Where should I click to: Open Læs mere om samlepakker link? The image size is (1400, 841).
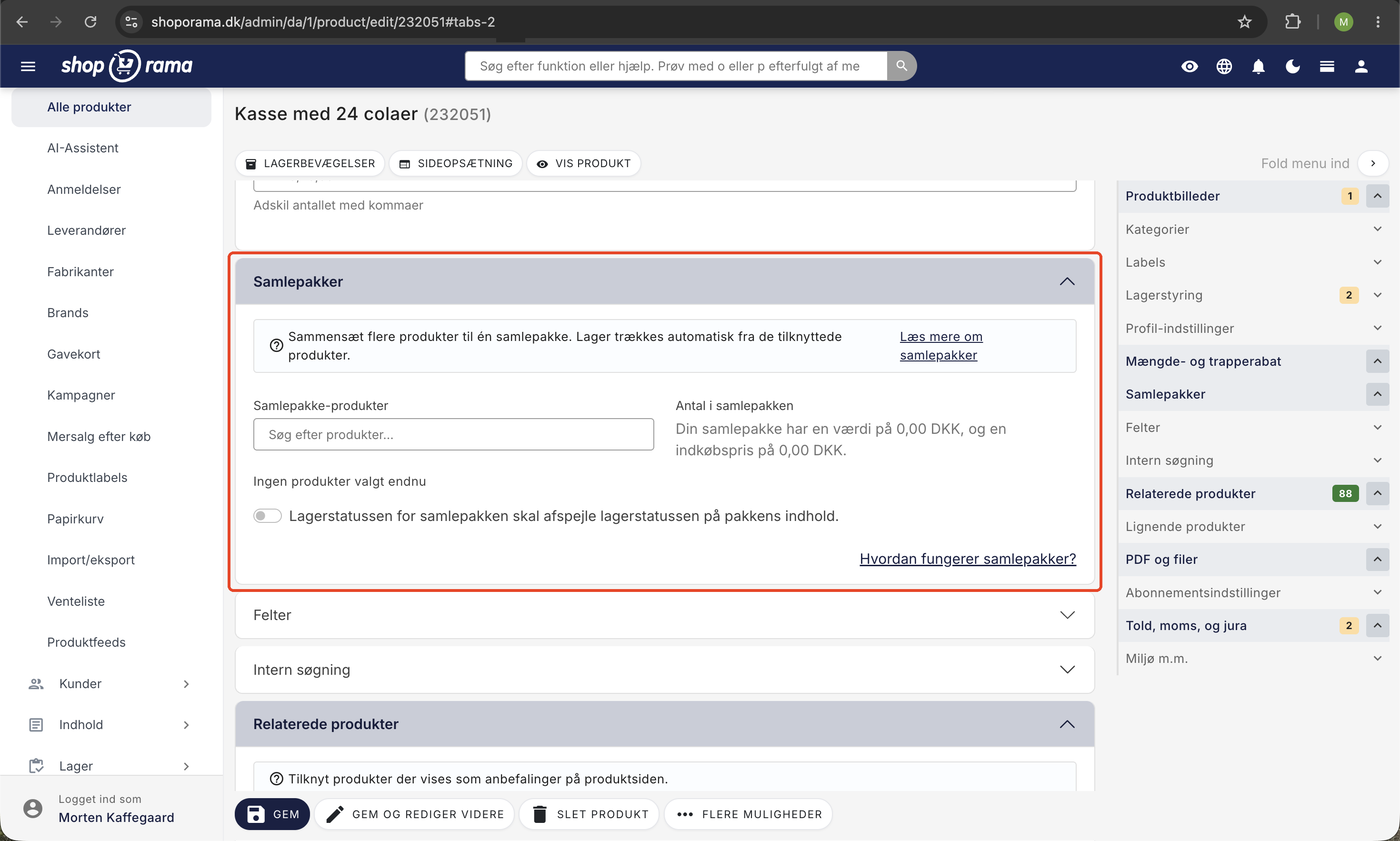(941, 346)
